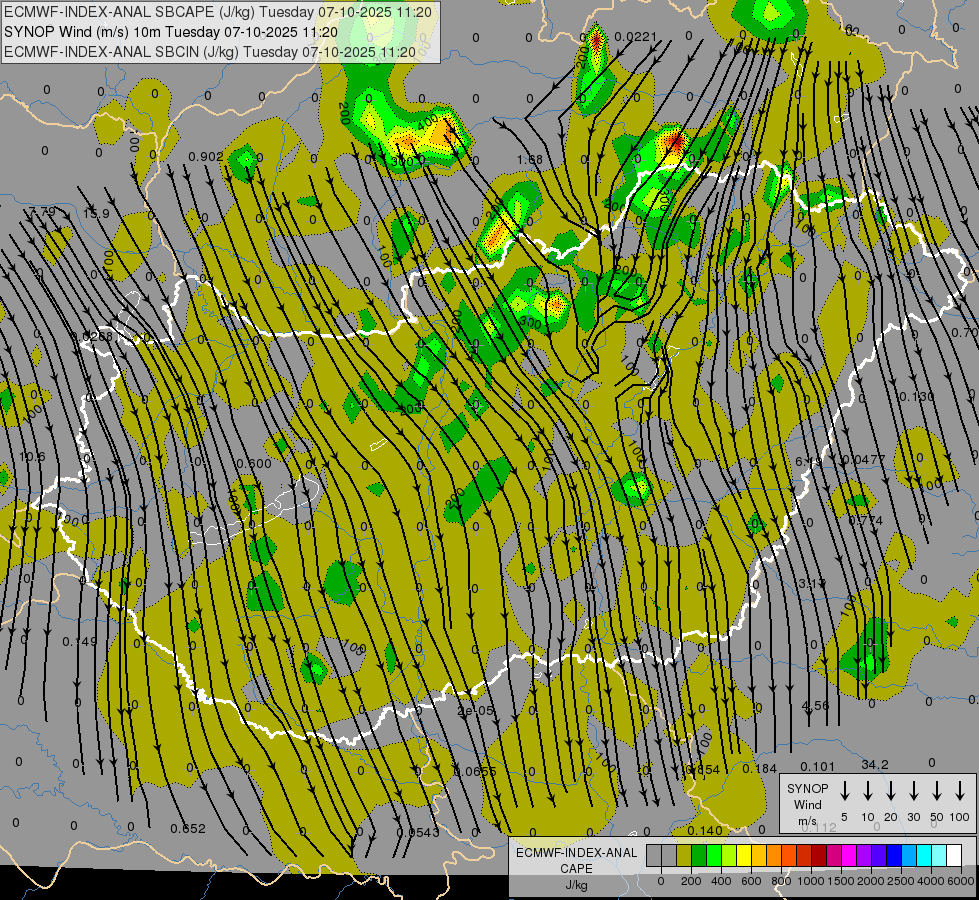
Task: Click the SYNOP wind arrow labeled 50
Action: point(937,790)
